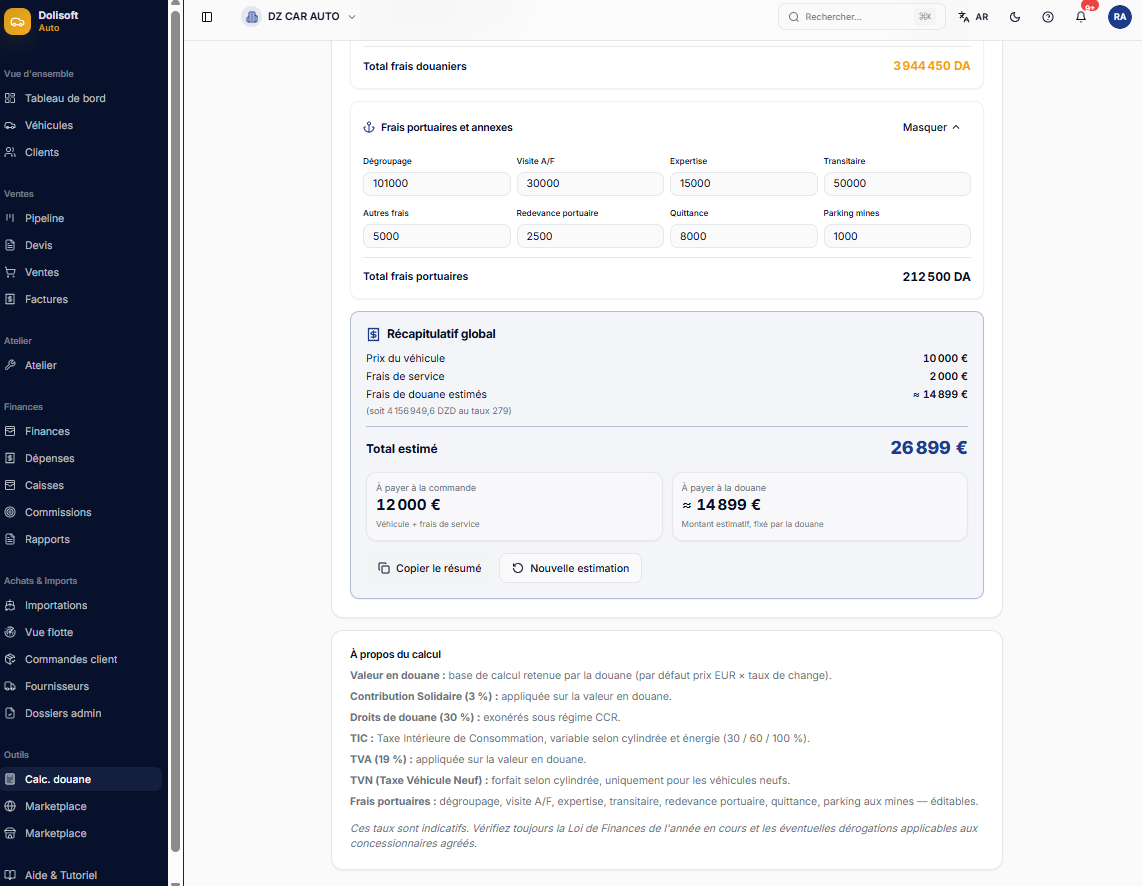
Task: Toggle dark mode moon icon
Action: 1015,17
